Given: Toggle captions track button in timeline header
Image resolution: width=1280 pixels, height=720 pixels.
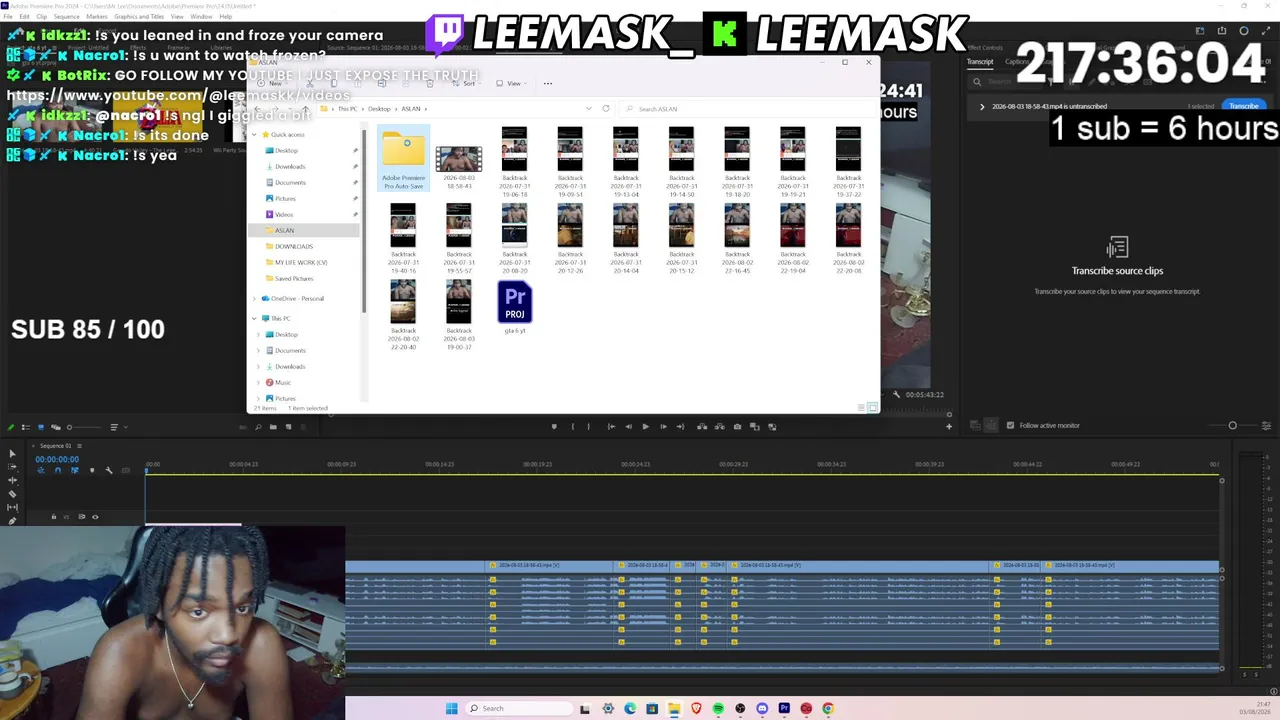Looking at the screenshot, I should click(x=126, y=470).
